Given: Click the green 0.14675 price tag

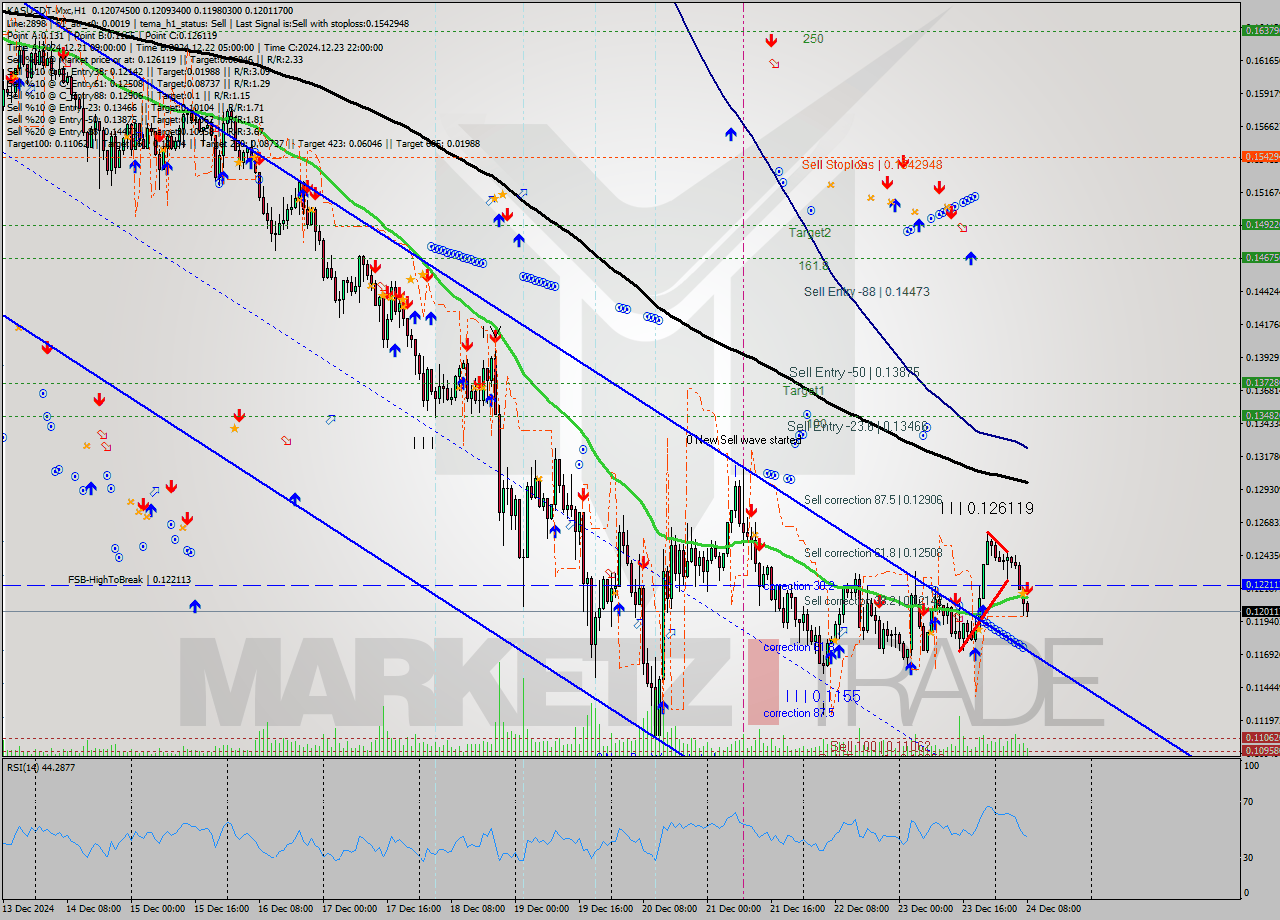Looking at the screenshot, I should click(1260, 257).
